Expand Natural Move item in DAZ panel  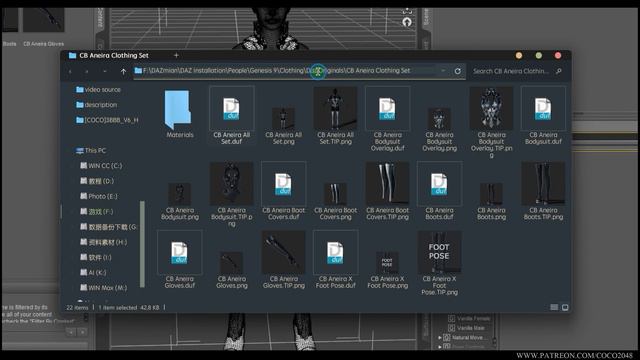tap(440, 338)
